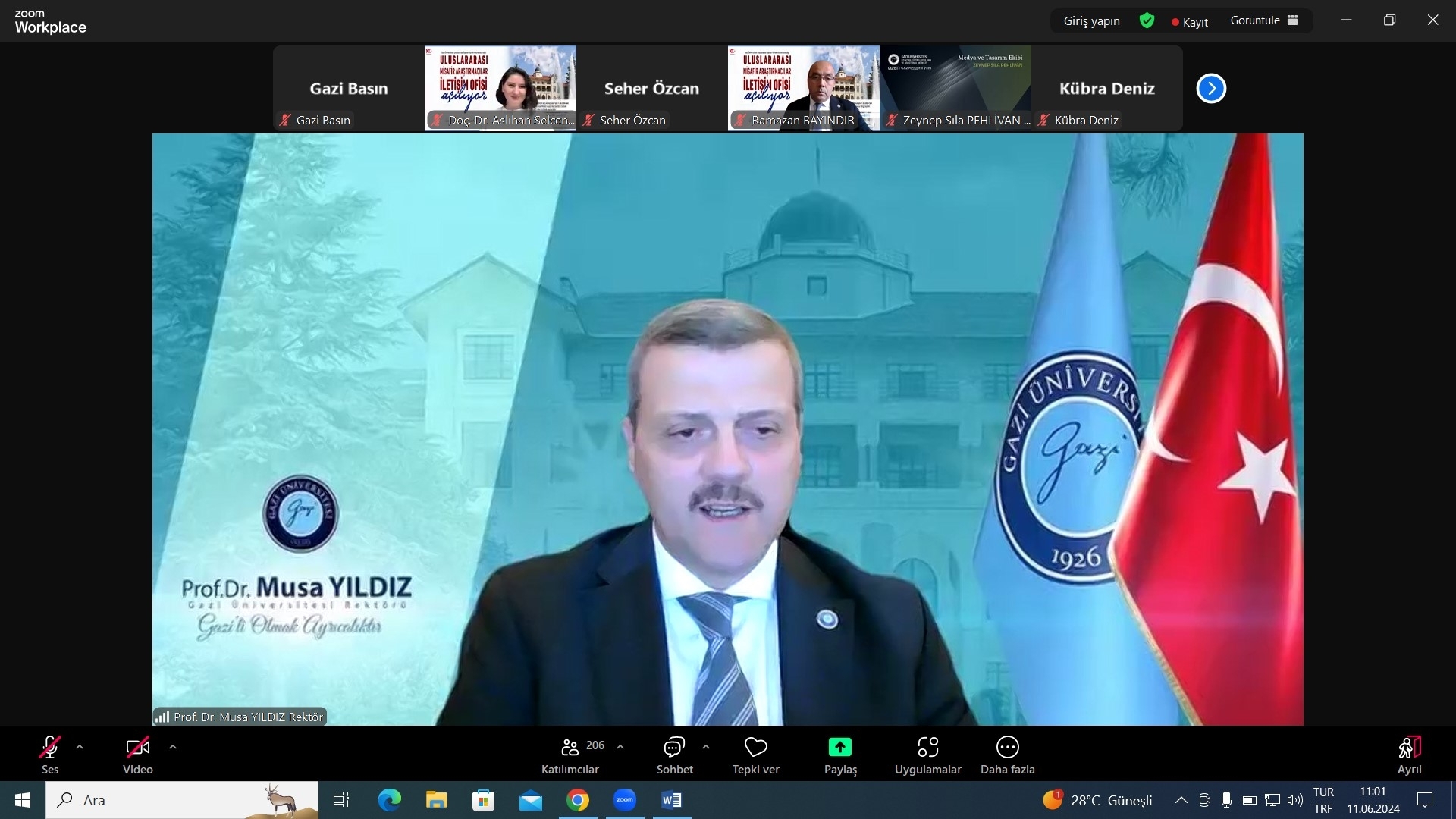
Task: Open Uygulamalar apps panel
Action: tap(928, 755)
